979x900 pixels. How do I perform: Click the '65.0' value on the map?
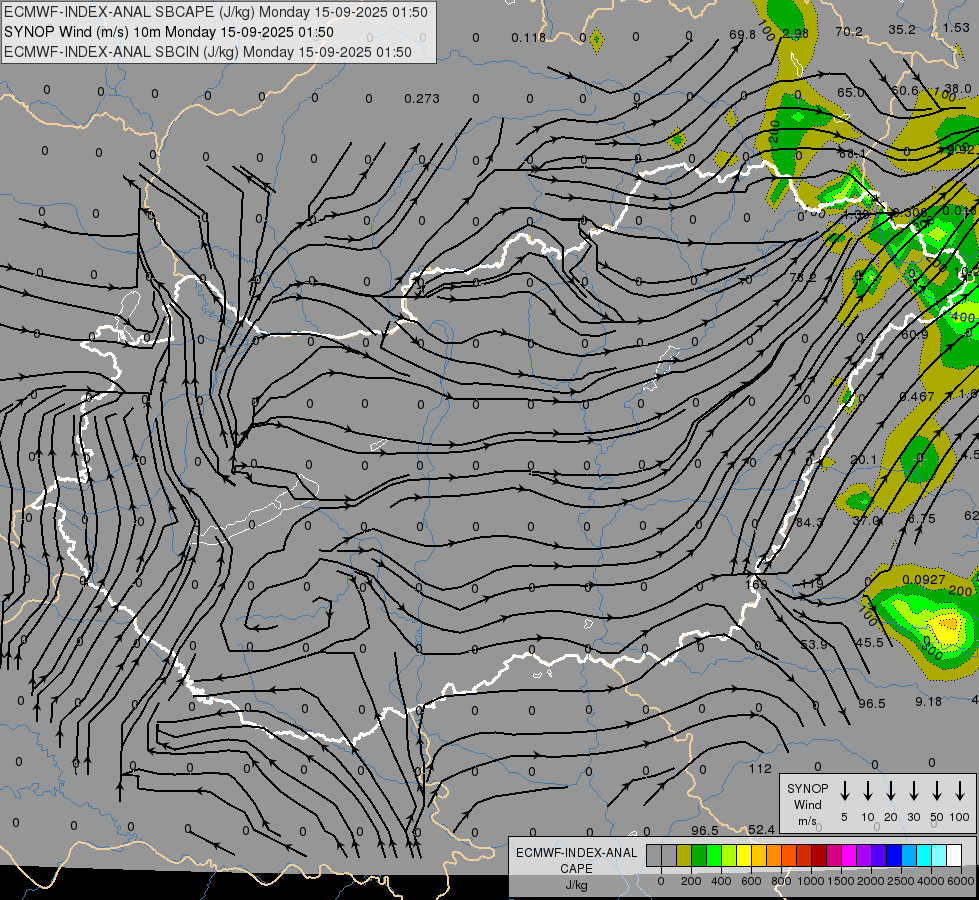850,93
